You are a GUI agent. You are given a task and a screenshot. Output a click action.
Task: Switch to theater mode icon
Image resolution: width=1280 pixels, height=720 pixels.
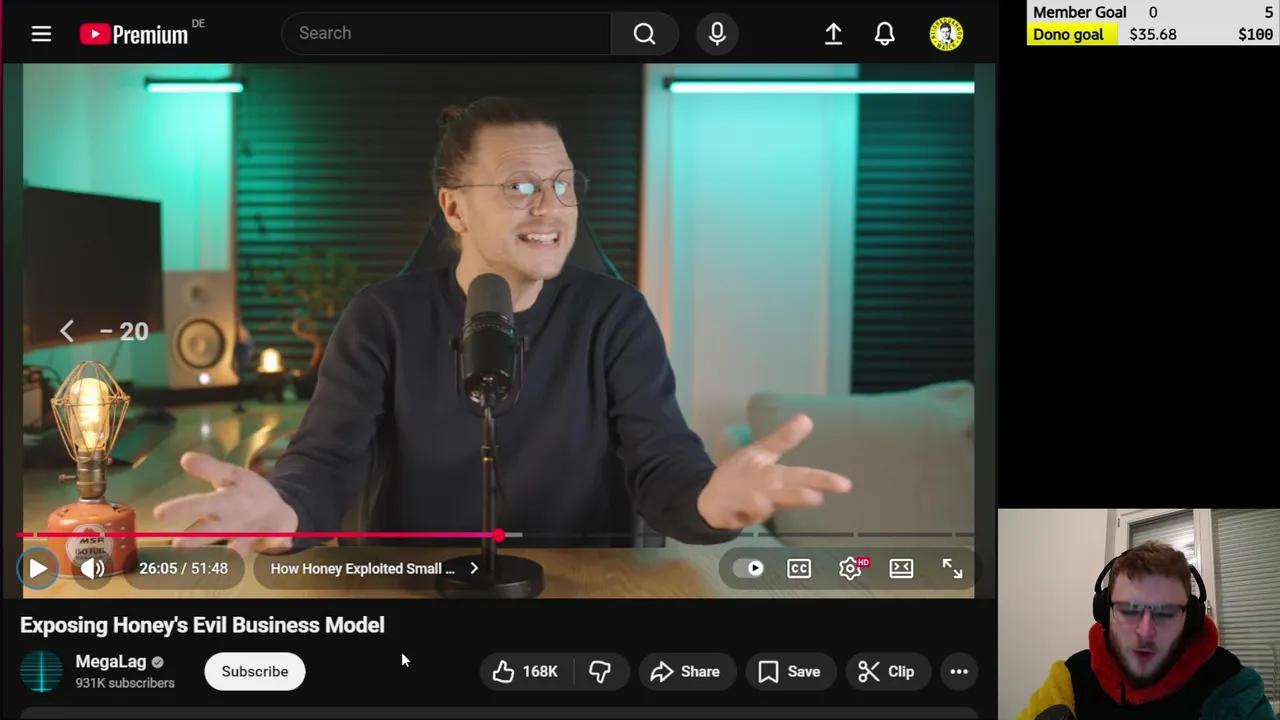(x=901, y=568)
